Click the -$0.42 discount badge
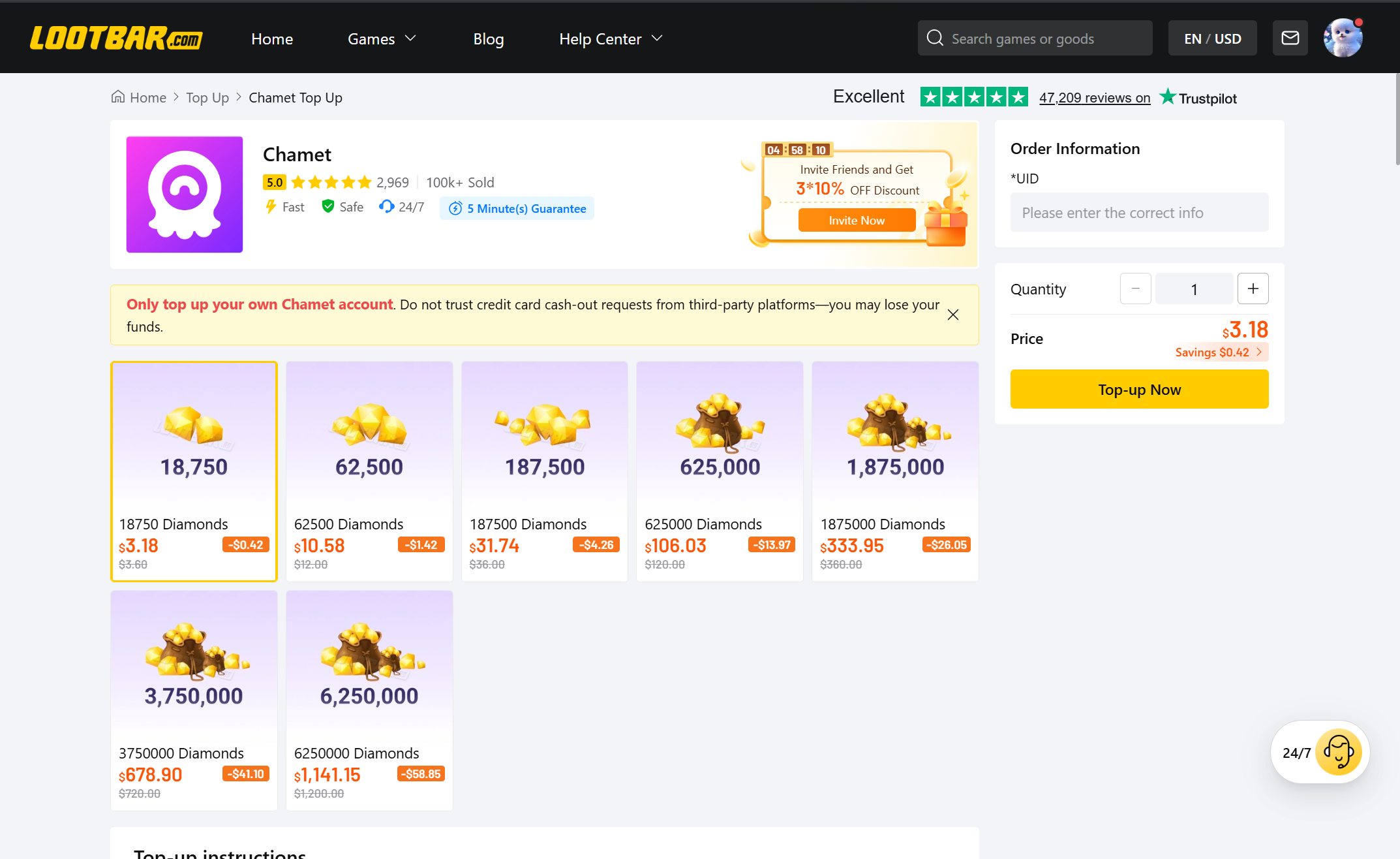Viewport: 1400px width, 859px height. pyautogui.click(x=246, y=544)
